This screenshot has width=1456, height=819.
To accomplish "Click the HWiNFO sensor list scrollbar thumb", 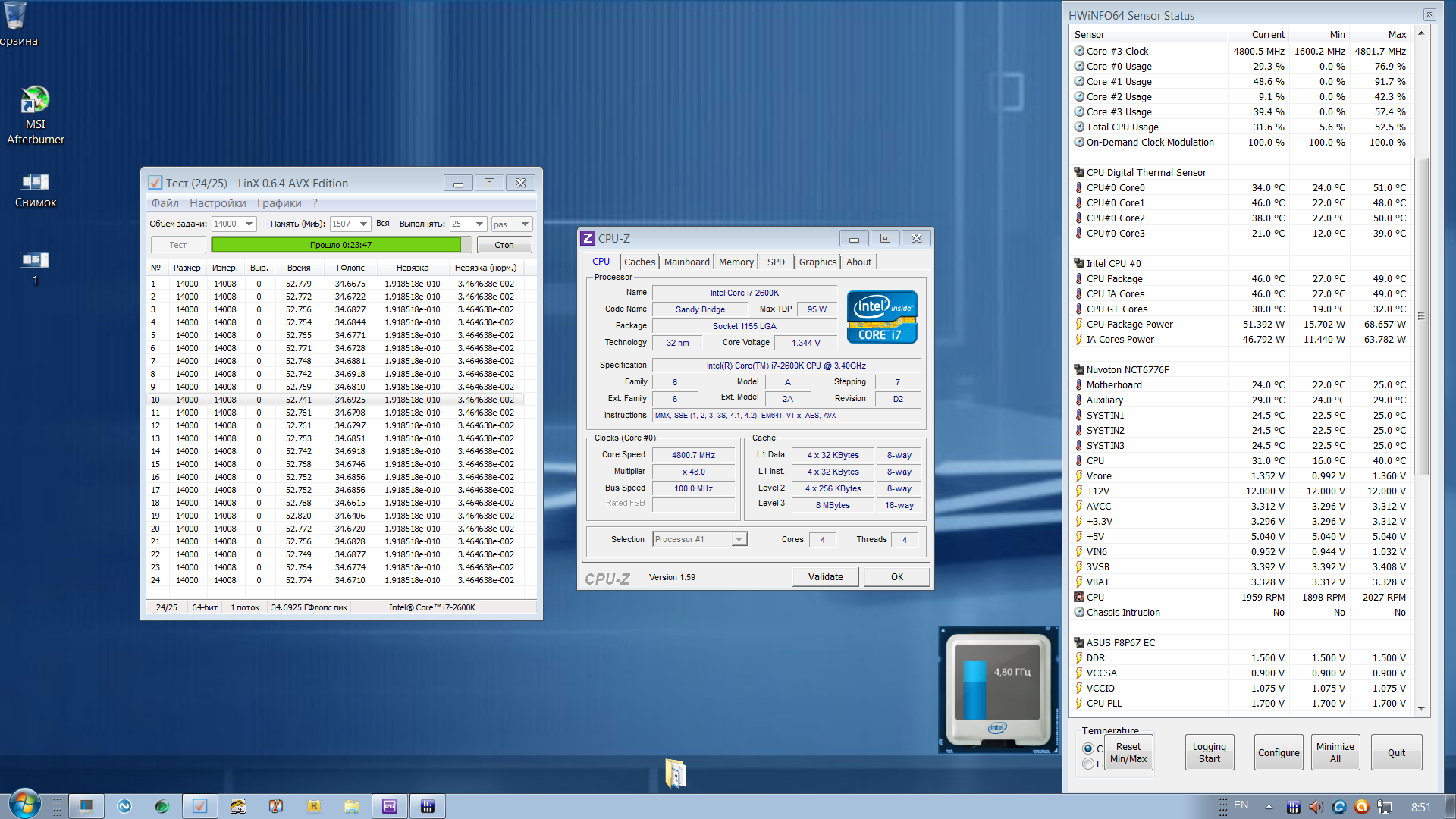I will click(x=1421, y=316).
